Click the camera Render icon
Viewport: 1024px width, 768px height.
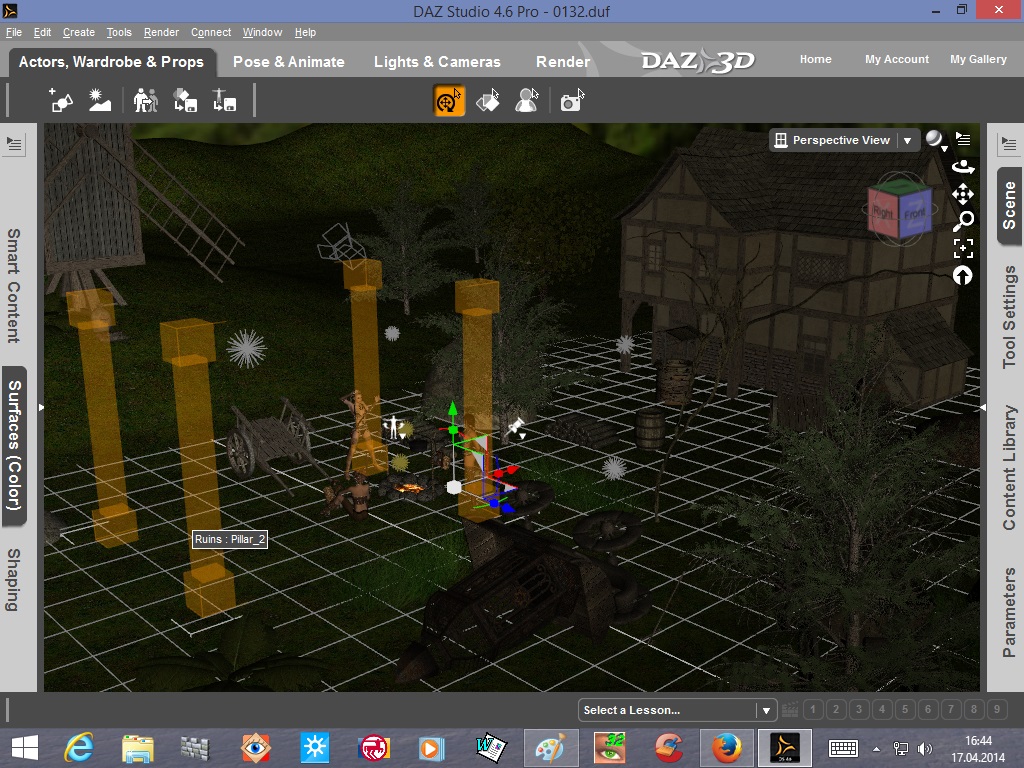coord(572,101)
